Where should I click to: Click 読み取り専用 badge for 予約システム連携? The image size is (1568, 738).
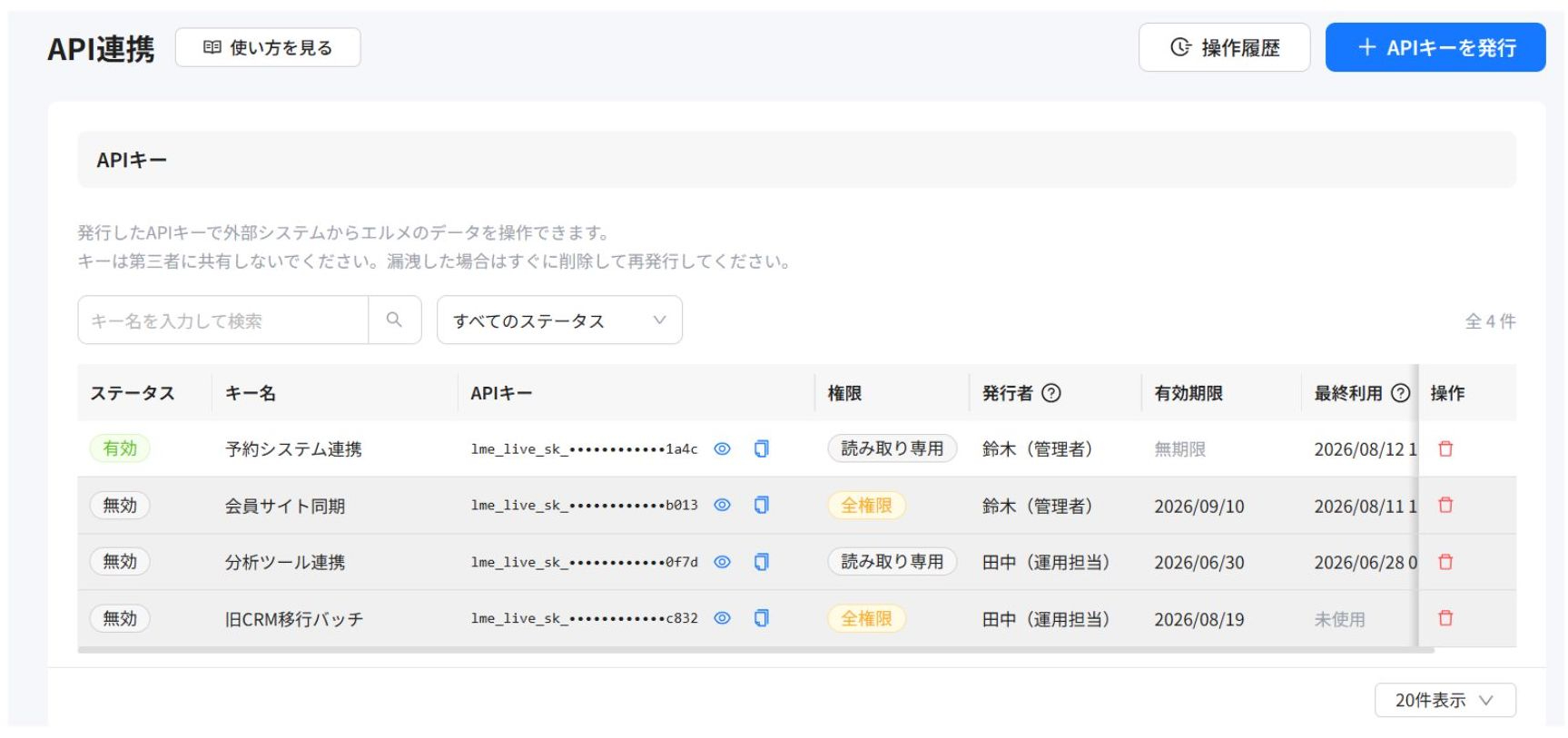pyautogui.click(x=892, y=448)
